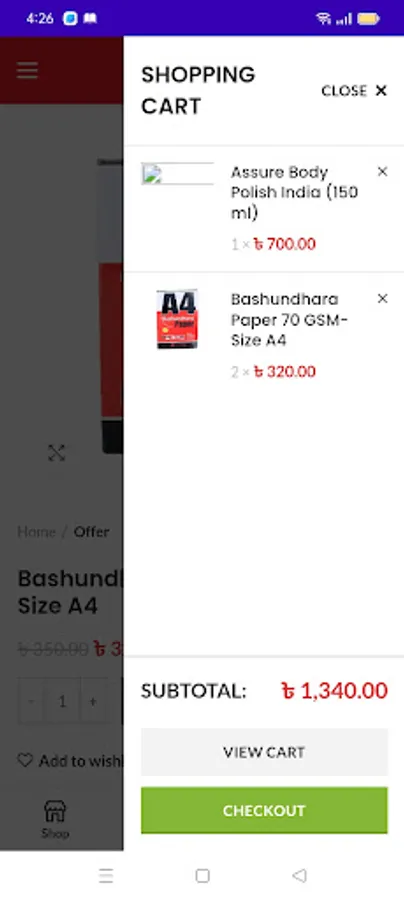The image size is (404, 900).
Task: Increase quantity with the plus stepper
Action: coord(93,701)
